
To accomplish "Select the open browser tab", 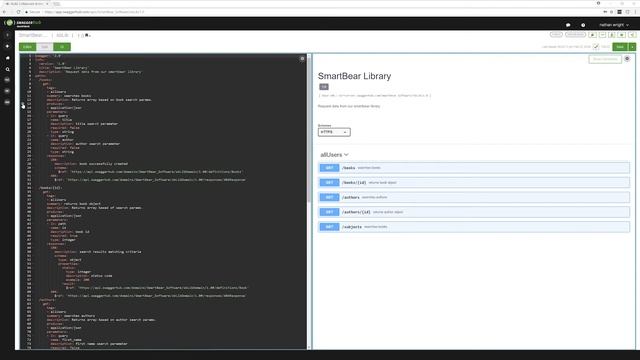I will pos(26,4).
